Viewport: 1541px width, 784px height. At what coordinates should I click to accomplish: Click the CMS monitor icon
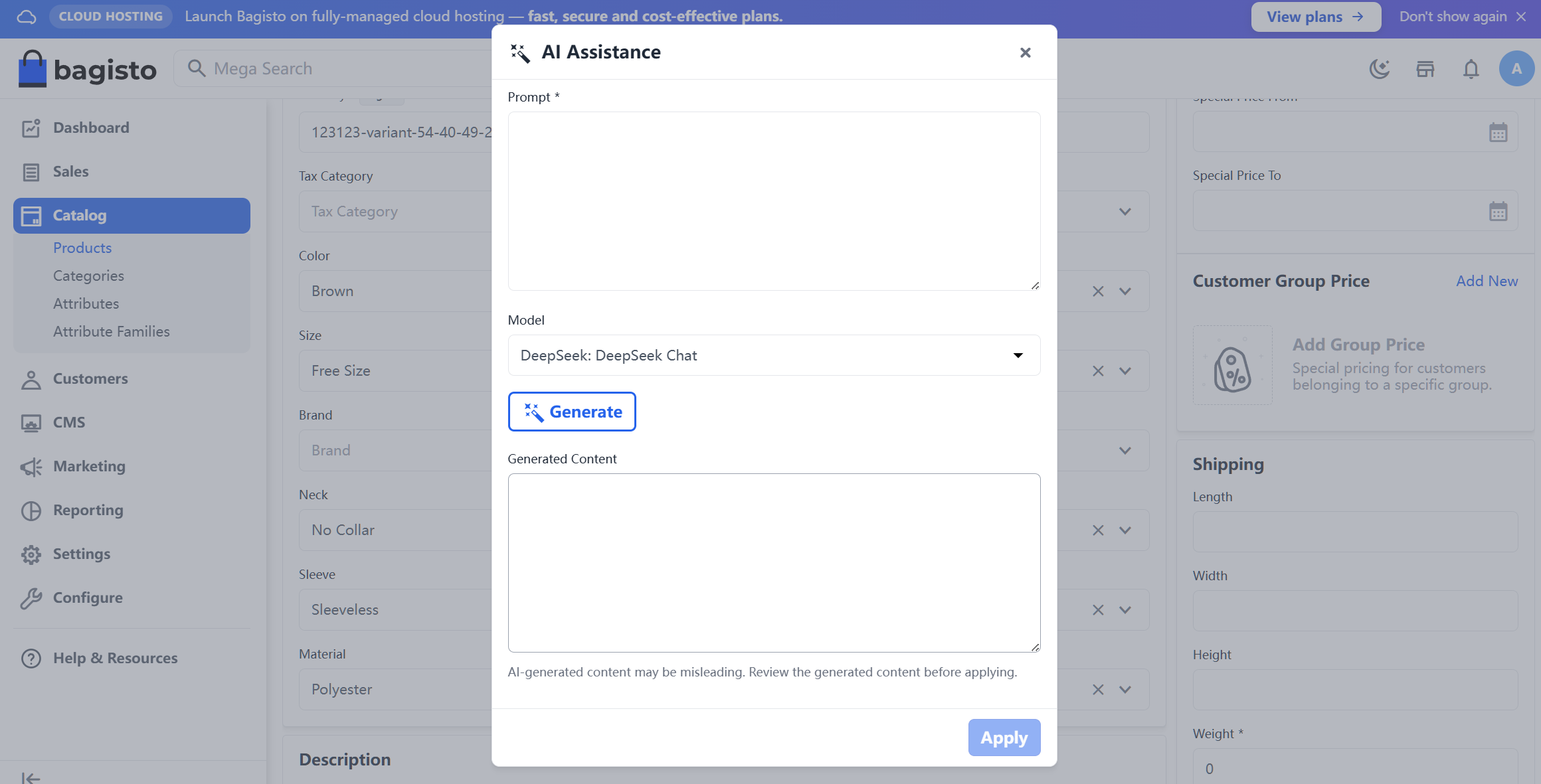coord(31,423)
